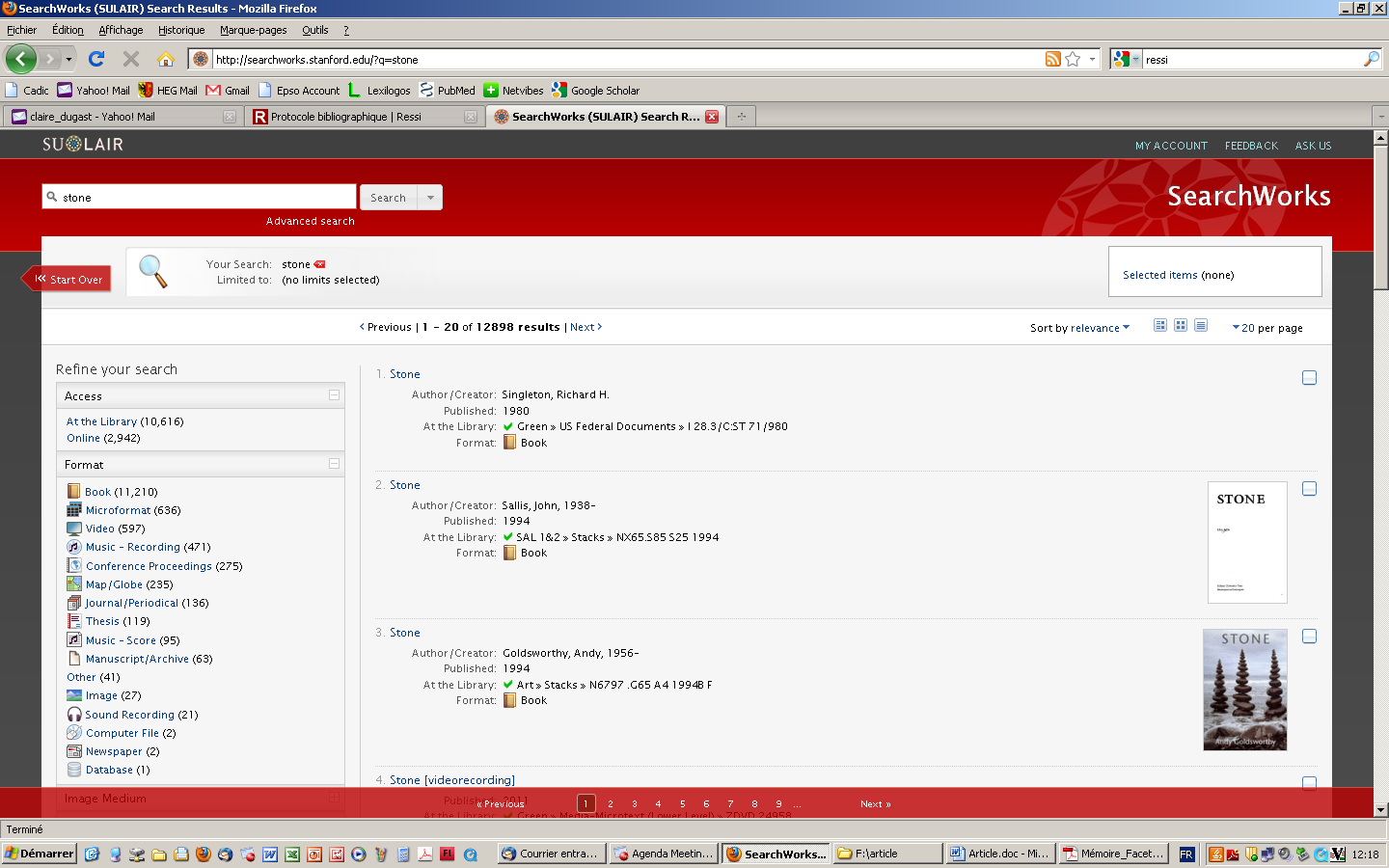The width and height of the screenshot is (1389, 868).
Task: Go to the Next results link
Action: [x=586, y=327]
